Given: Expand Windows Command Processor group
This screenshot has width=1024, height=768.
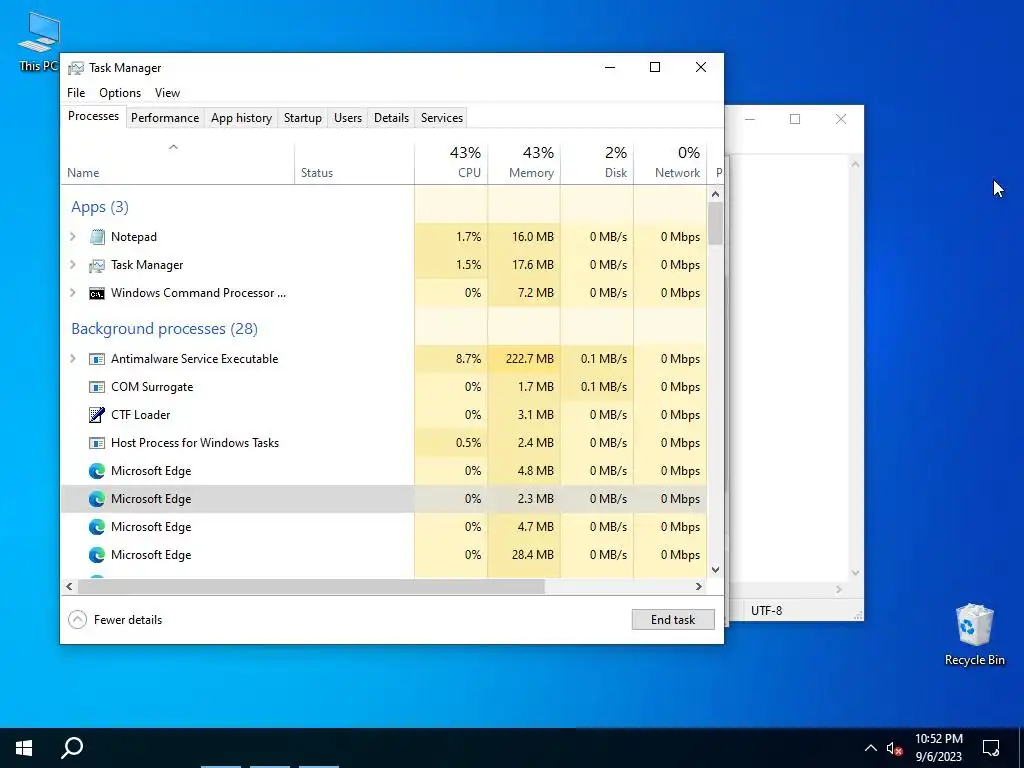Looking at the screenshot, I should [x=73, y=293].
